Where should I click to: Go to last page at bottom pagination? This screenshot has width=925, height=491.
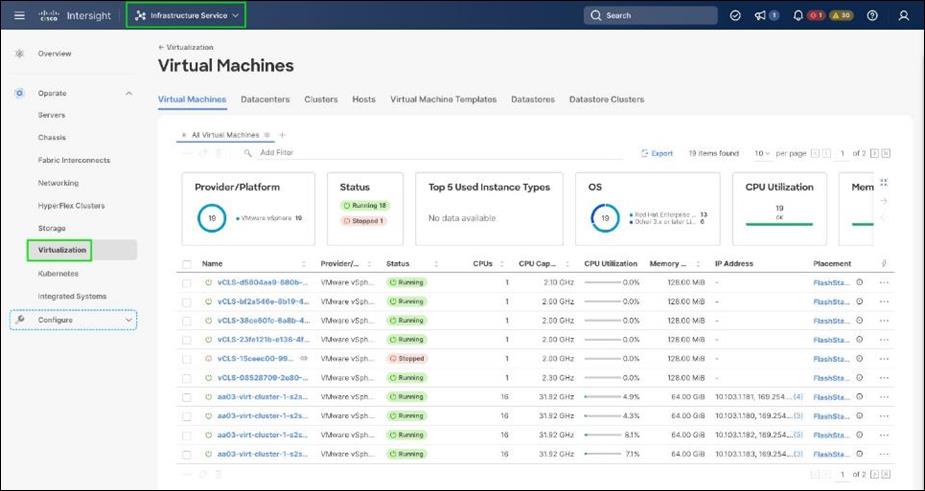[x=885, y=474]
